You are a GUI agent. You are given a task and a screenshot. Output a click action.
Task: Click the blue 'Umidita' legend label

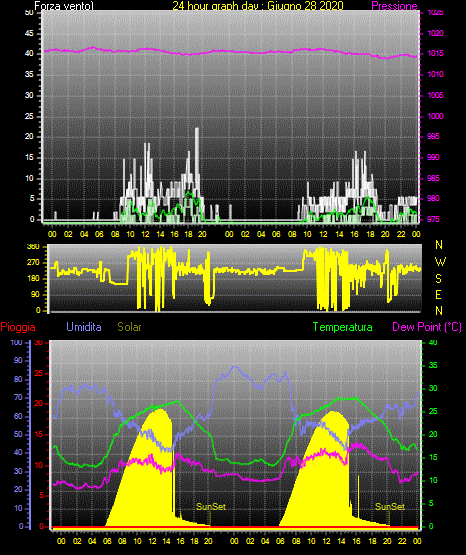(x=84, y=327)
